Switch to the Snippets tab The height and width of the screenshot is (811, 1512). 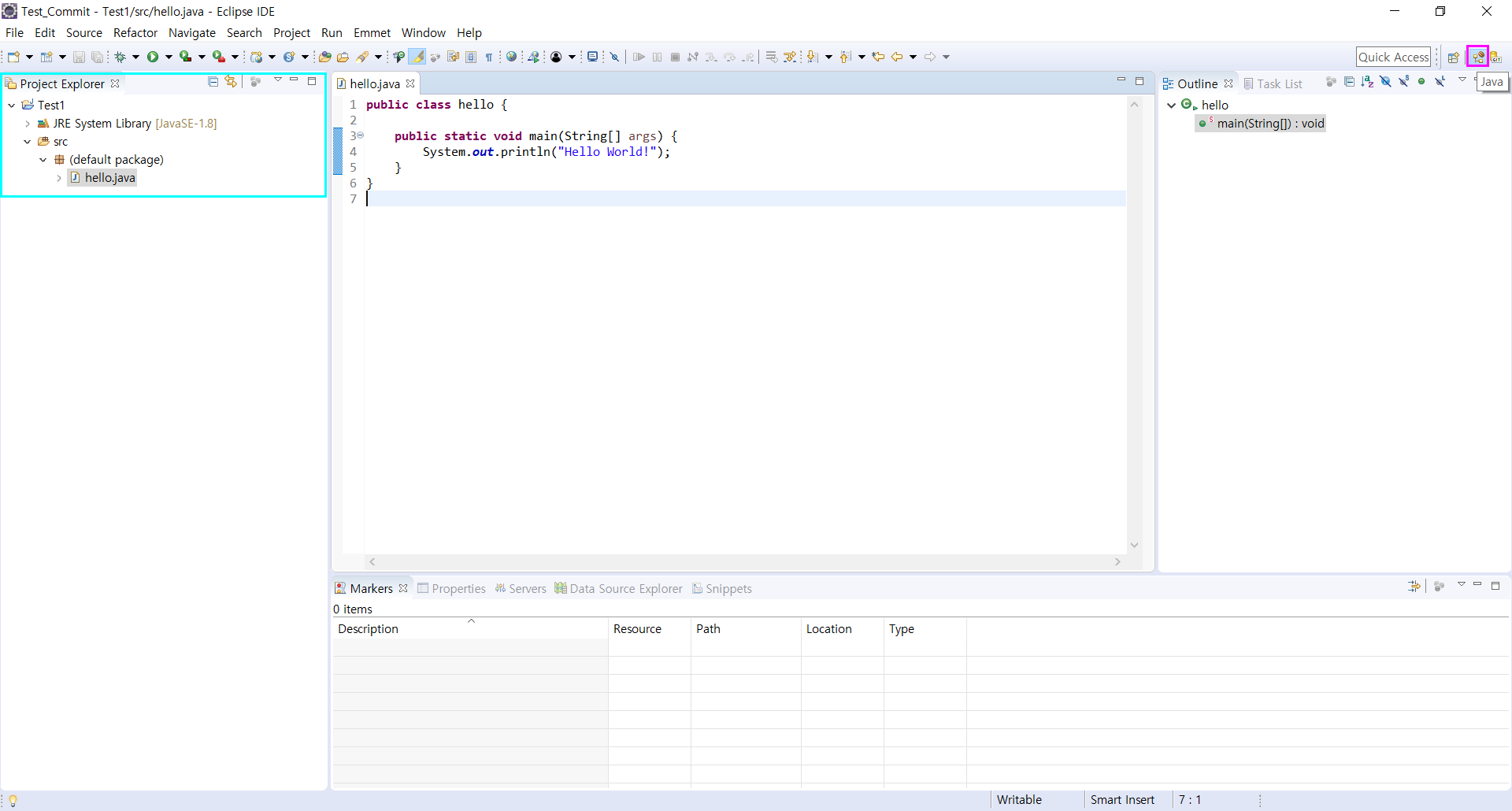(722, 589)
